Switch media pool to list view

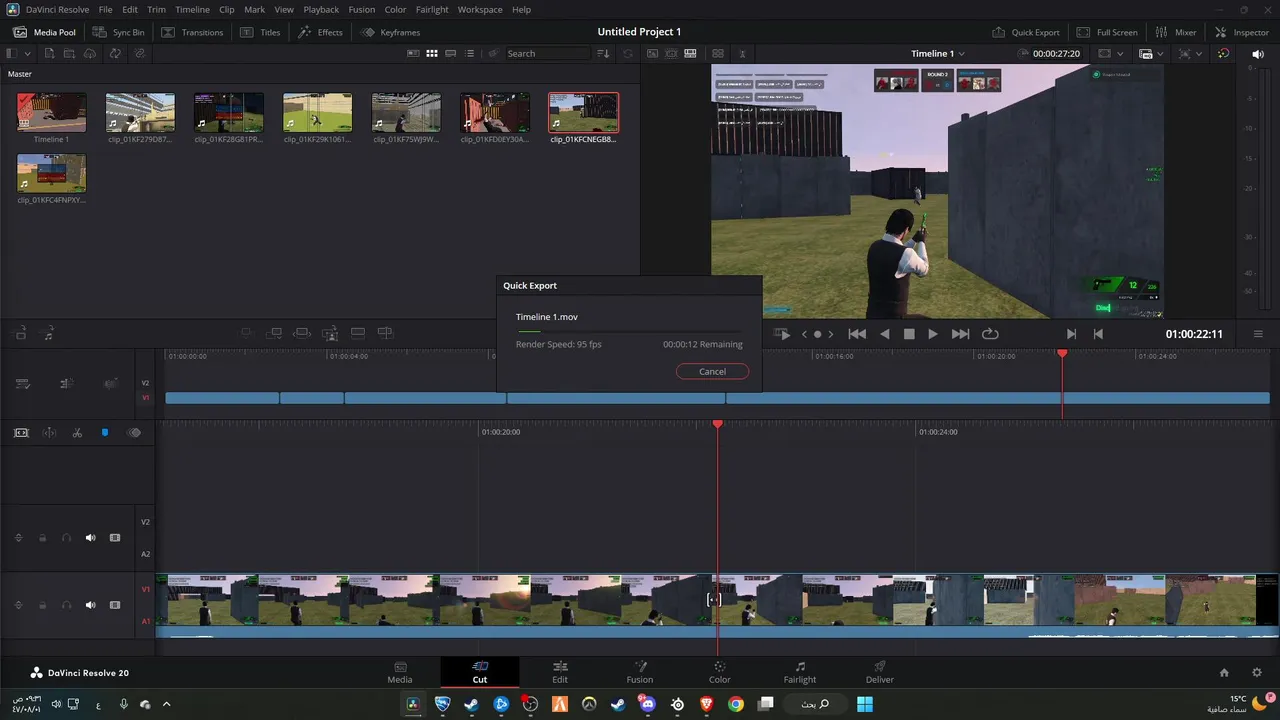470,53
